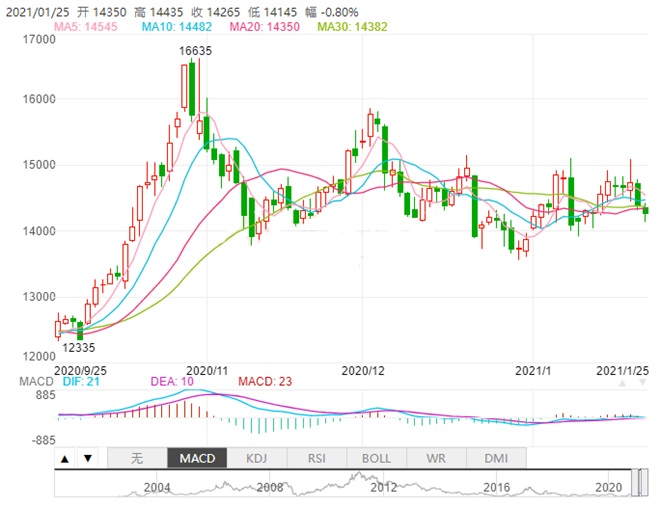Click the black up-arrow button
Viewport: 660px width, 506px height.
point(65,458)
